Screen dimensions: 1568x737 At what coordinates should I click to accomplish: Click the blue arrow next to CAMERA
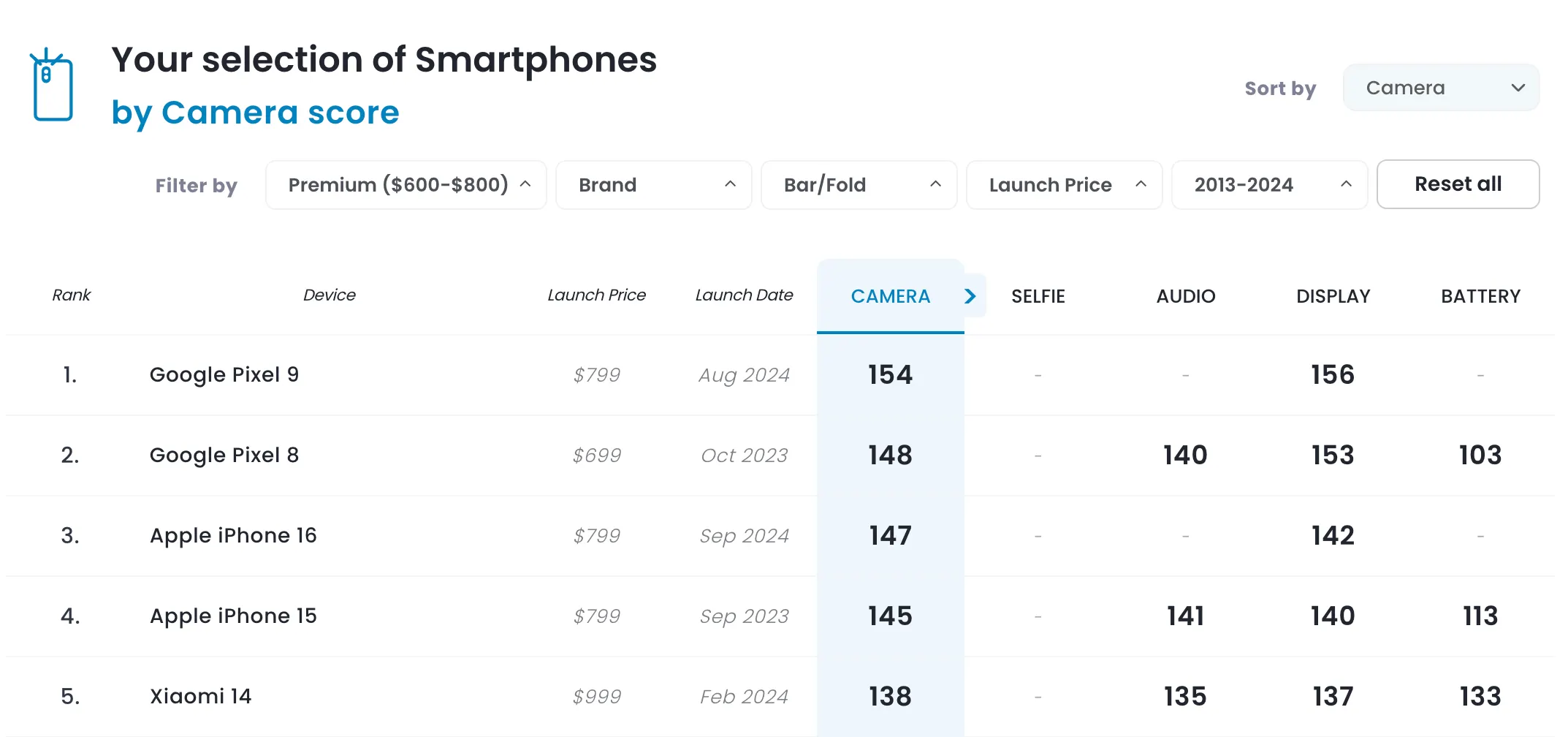point(970,296)
